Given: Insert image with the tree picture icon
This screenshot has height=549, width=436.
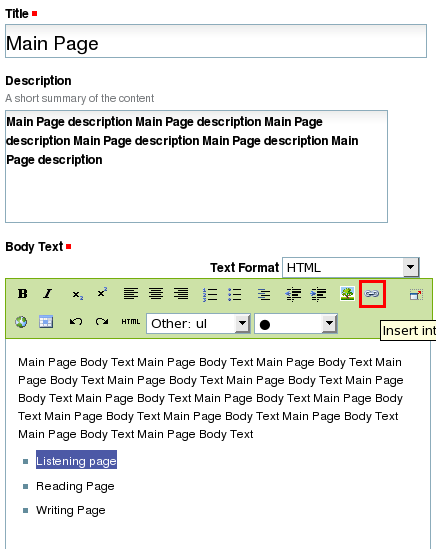Looking at the screenshot, I should coord(347,294).
